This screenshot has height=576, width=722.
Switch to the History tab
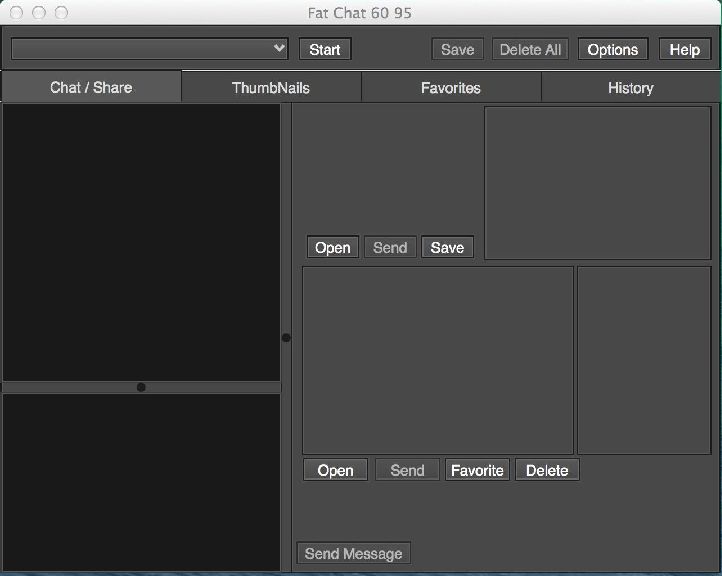[x=630, y=87]
